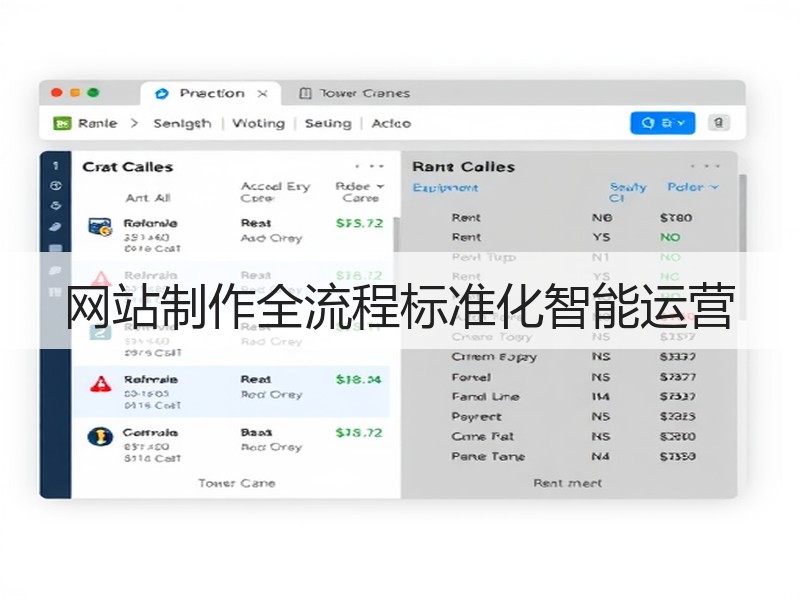The width and height of the screenshot is (800, 600).
Task: Open the blue dropdown button in toolbar
Action: 663,123
